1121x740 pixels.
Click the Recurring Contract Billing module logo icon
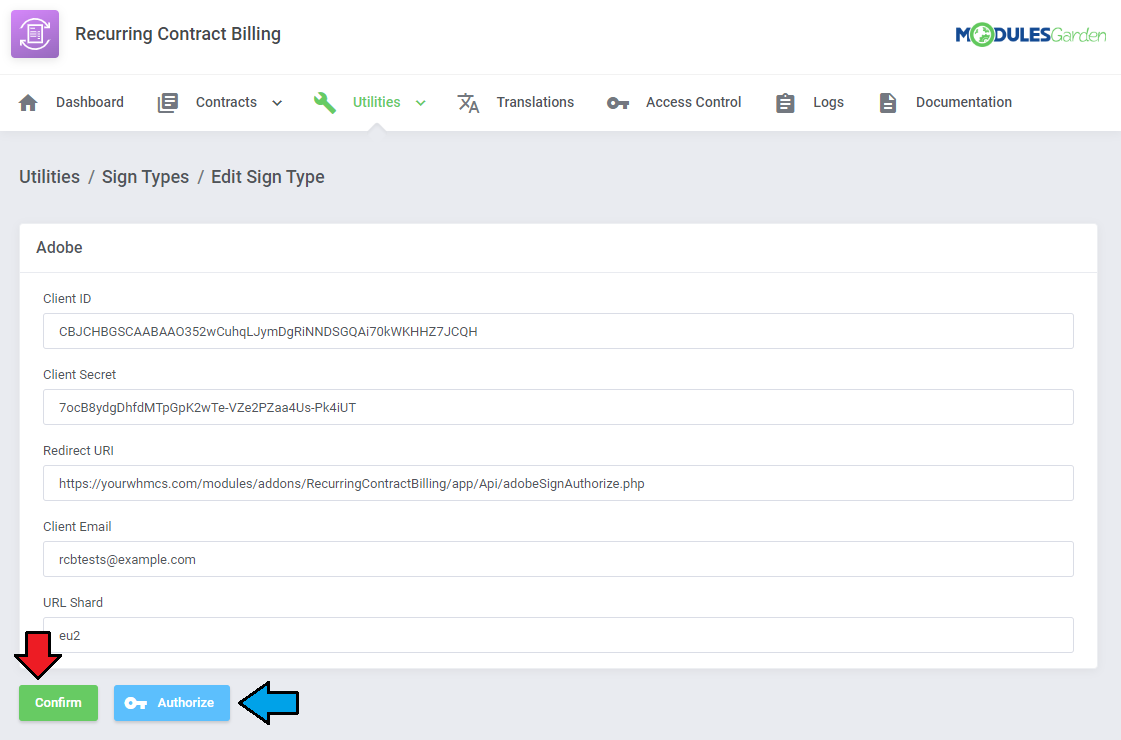pyautogui.click(x=35, y=34)
